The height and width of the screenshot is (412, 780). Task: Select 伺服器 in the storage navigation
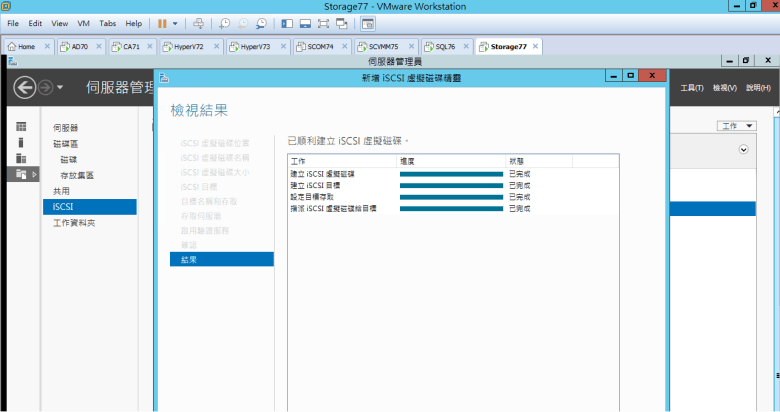(x=65, y=128)
